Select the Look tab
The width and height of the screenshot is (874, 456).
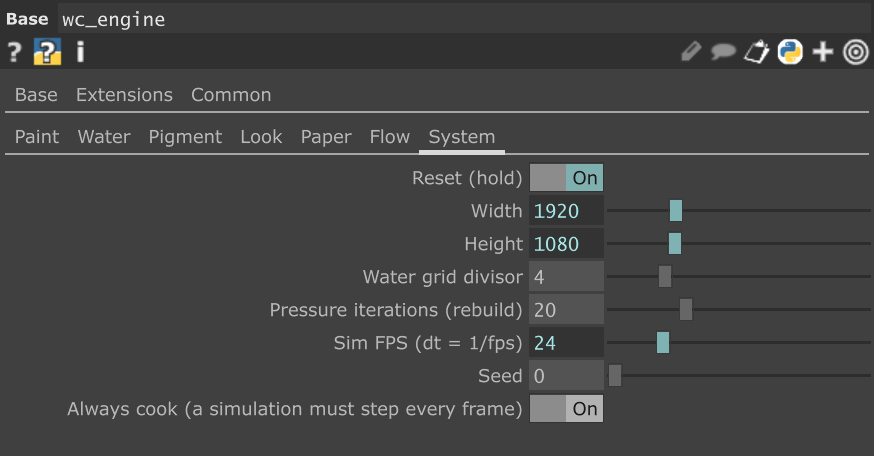[x=261, y=137]
